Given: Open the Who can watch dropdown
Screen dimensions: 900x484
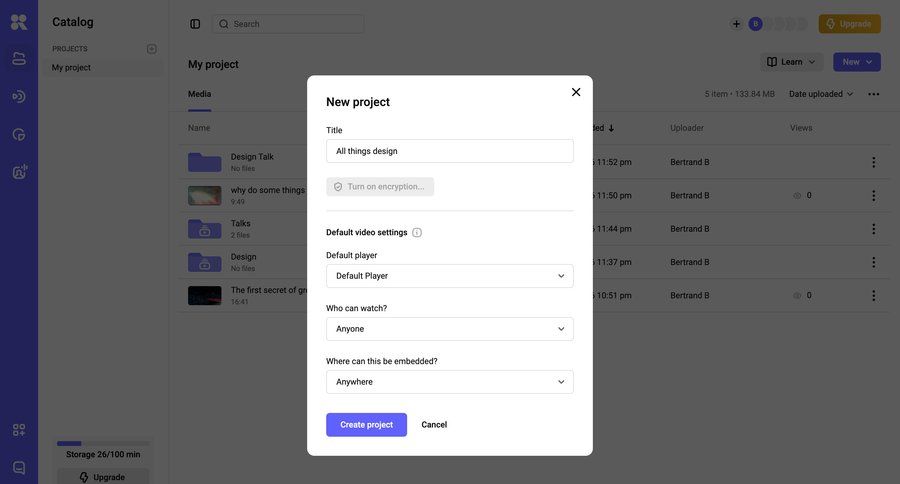Looking at the screenshot, I should [449, 329].
